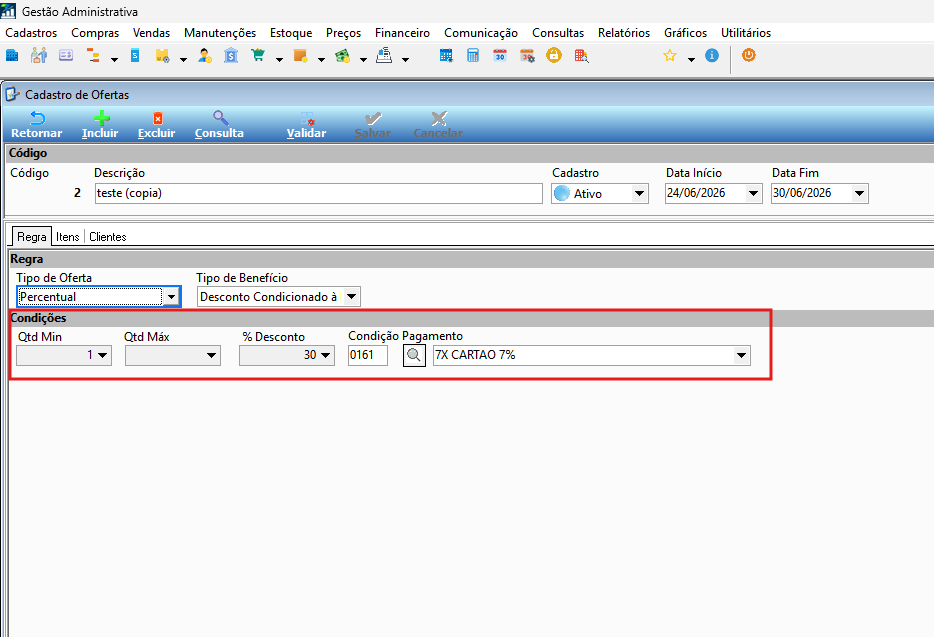934x637 pixels.
Task: Open the Tipo de Benefício dropdown
Action: pos(351,296)
